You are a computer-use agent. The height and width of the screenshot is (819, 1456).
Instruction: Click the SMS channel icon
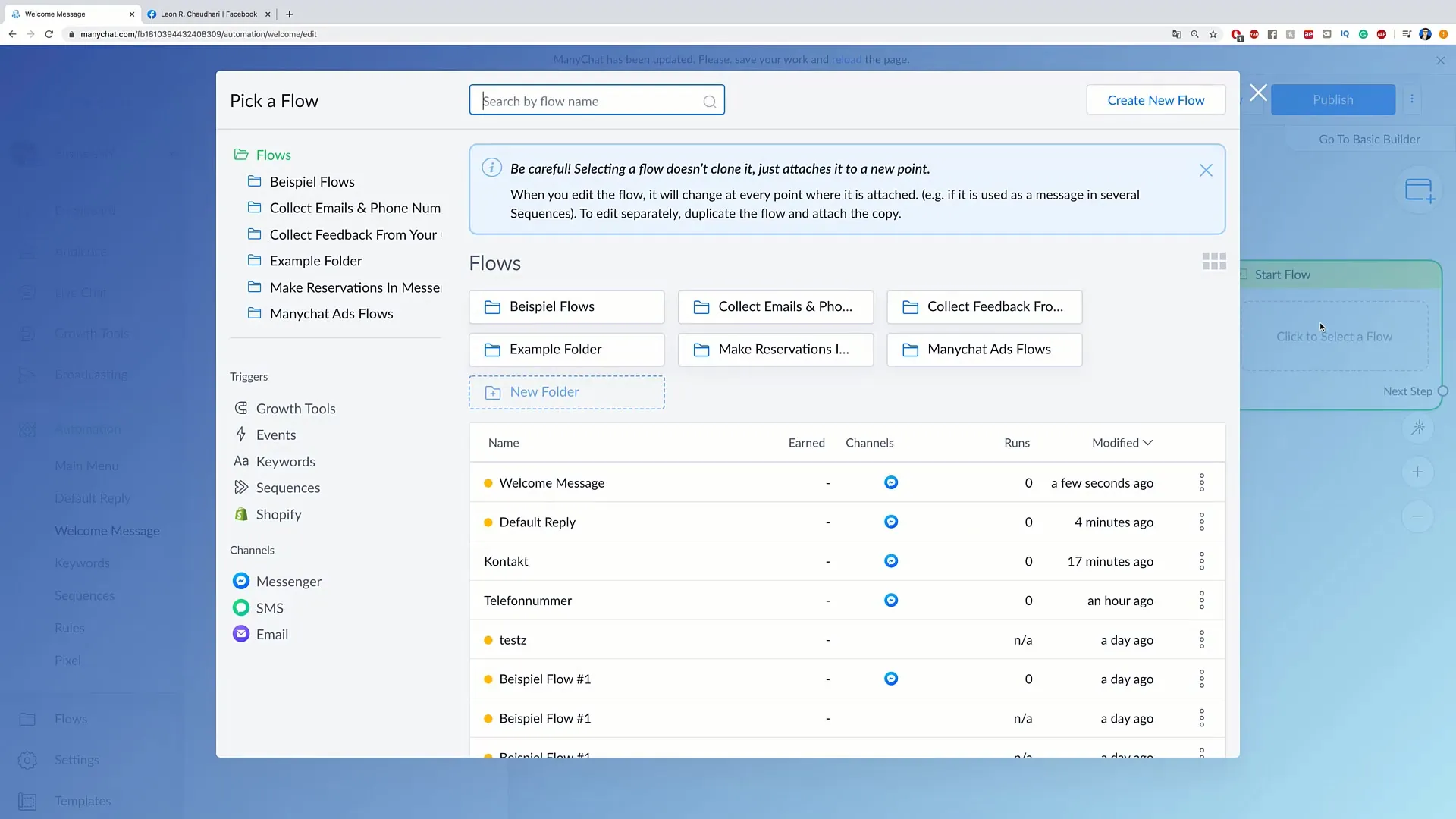(241, 607)
